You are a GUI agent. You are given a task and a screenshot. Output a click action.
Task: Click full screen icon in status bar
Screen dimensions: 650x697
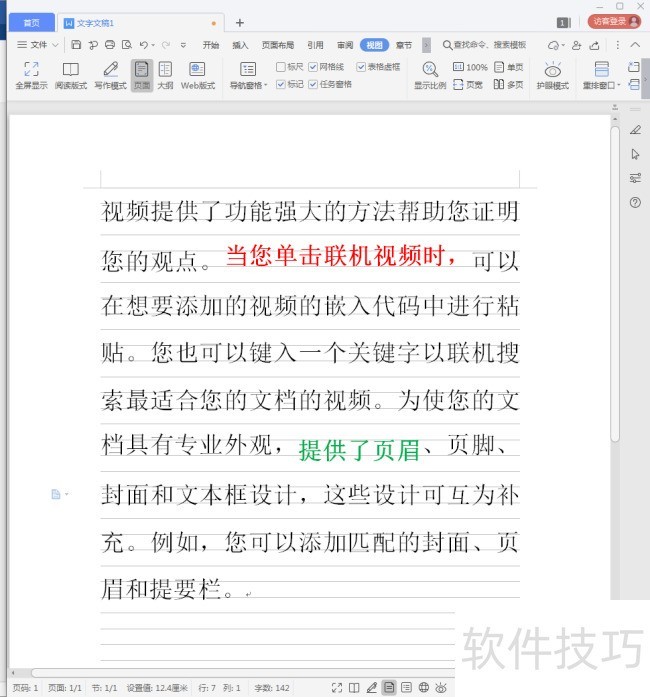(x=337, y=688)
